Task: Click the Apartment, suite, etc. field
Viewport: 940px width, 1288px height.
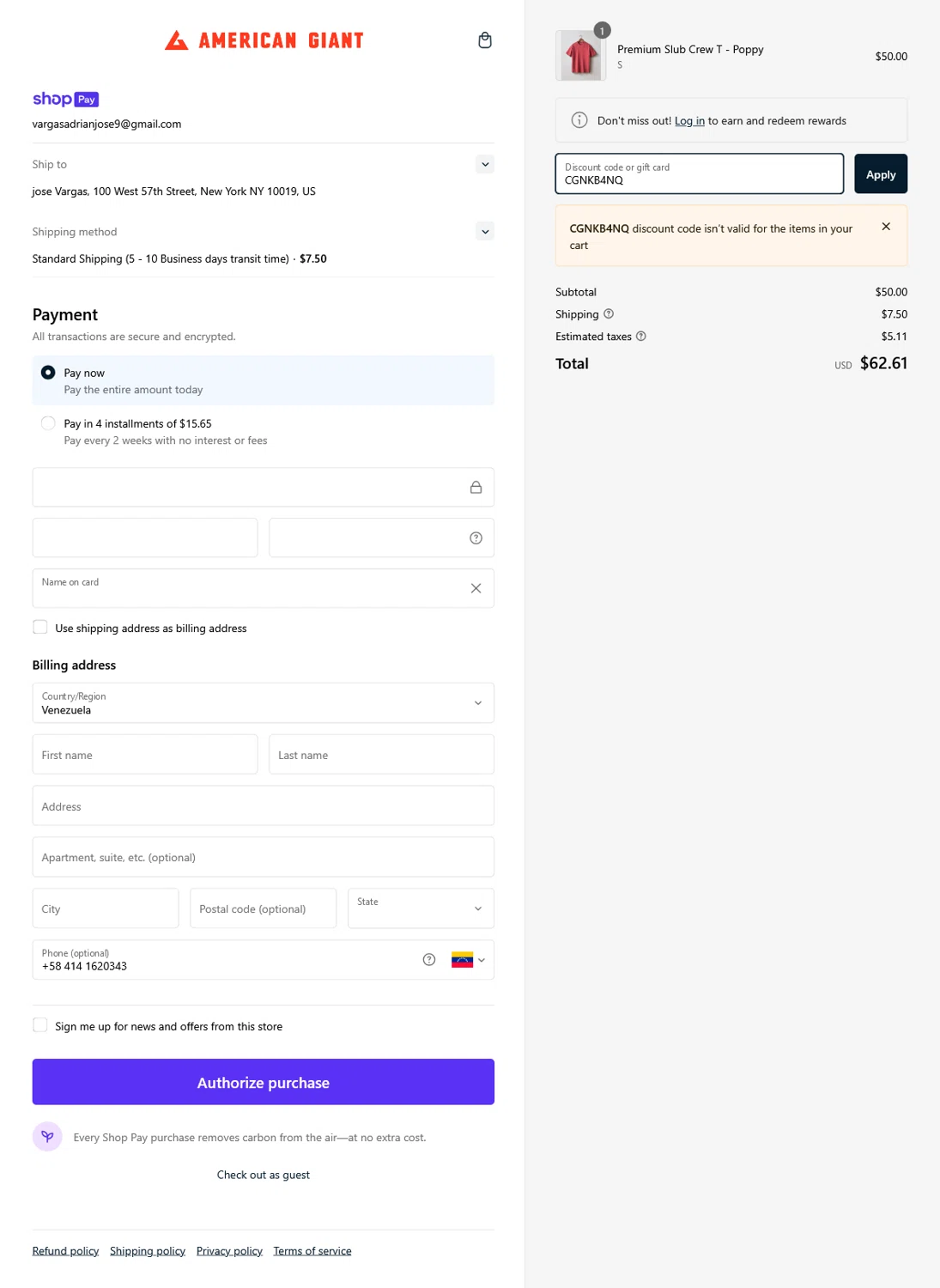Action: pos(264,857)
